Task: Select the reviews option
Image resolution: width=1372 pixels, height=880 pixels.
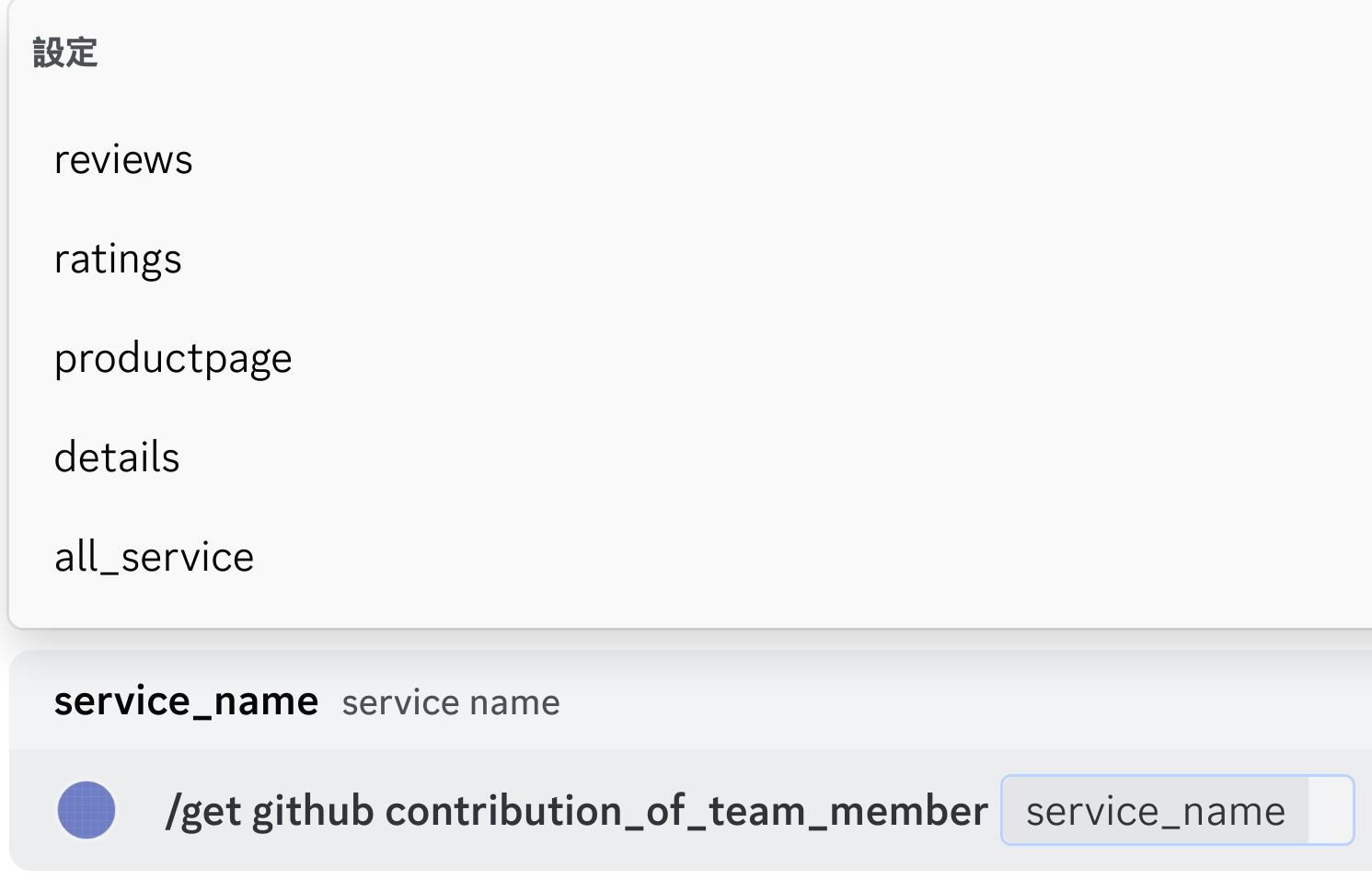Action: click(x=123, y=160)
